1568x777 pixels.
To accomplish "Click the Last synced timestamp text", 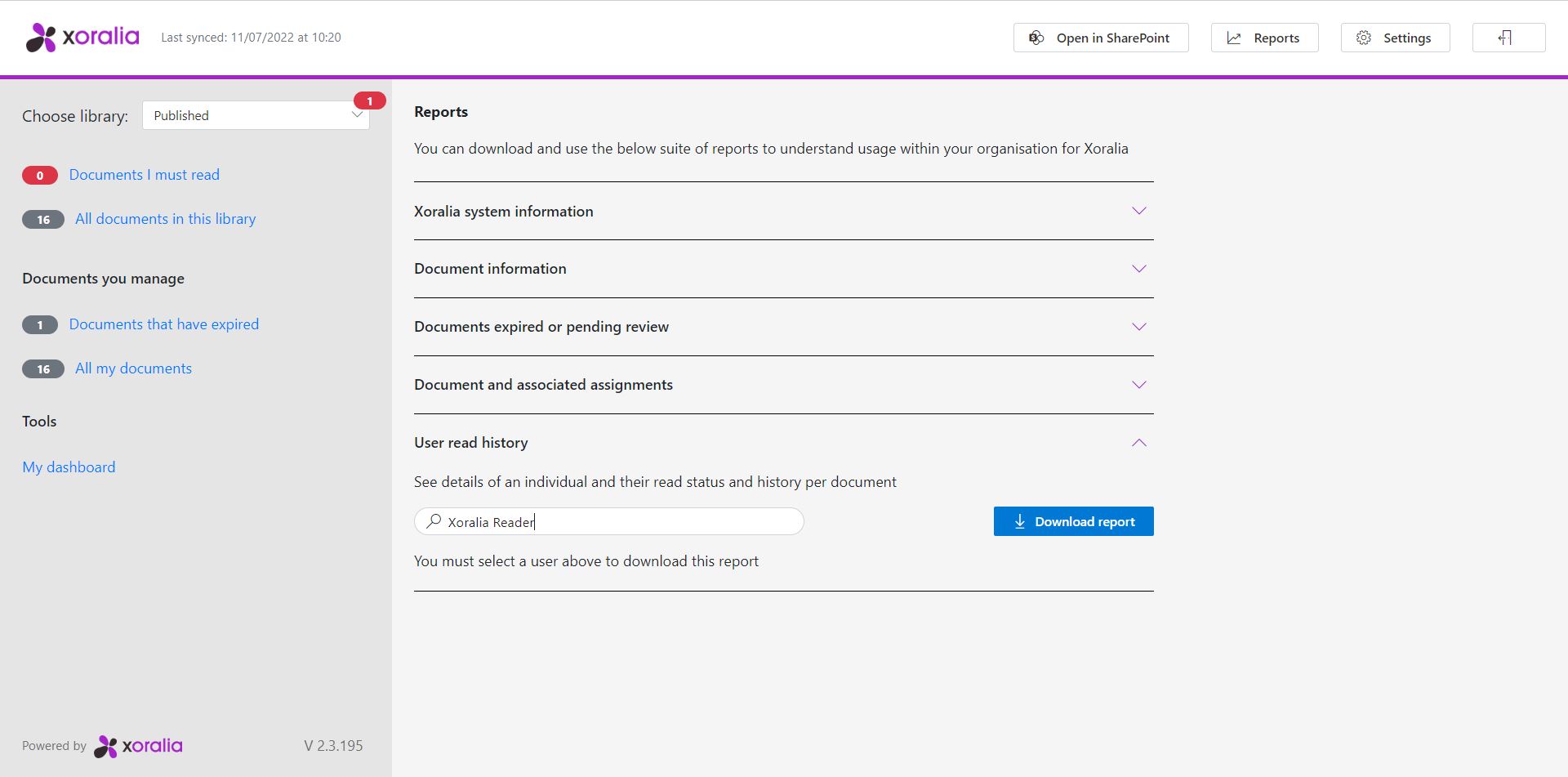I will click(251, 38).
